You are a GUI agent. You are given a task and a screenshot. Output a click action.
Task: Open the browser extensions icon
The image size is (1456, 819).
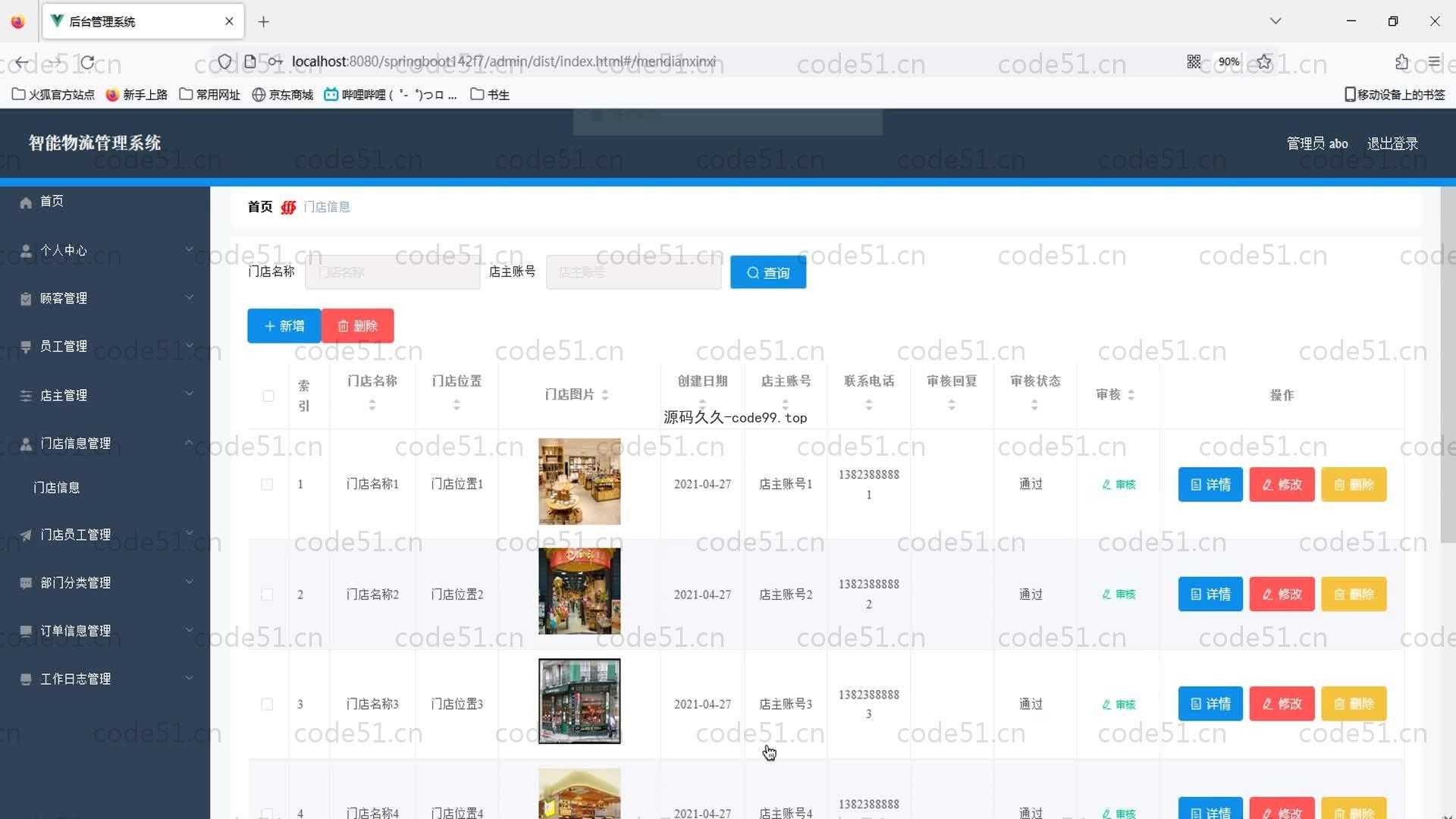[1401, 62]
